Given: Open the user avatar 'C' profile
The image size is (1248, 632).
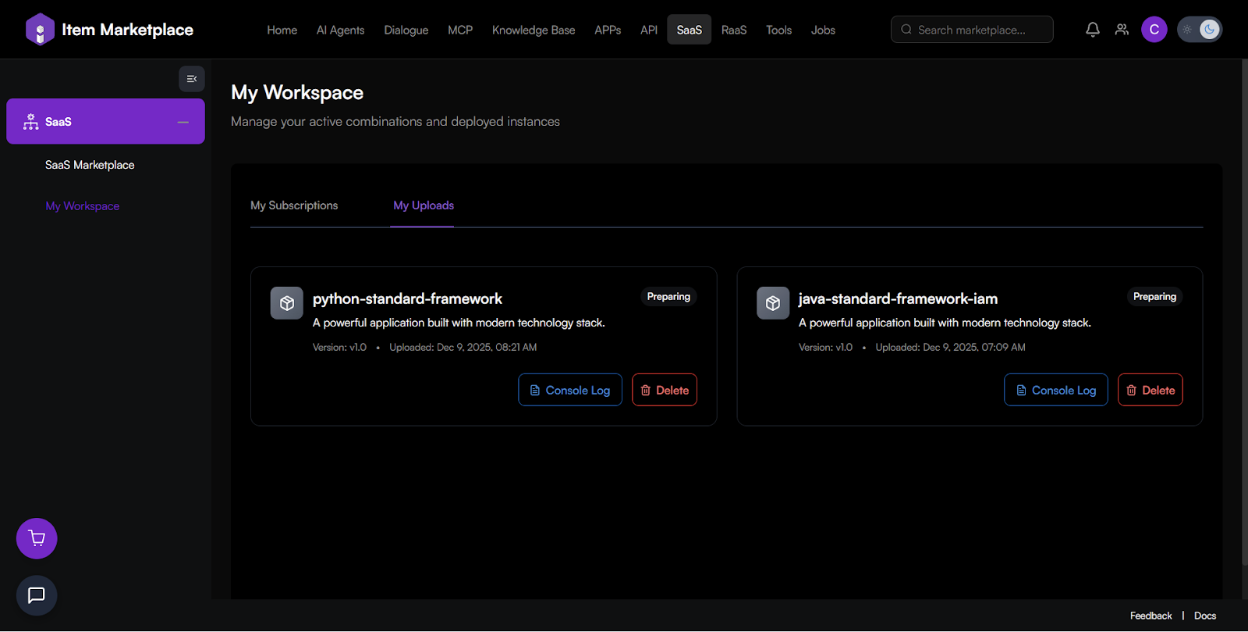Looking at the screenshot, I should 1154,30.
